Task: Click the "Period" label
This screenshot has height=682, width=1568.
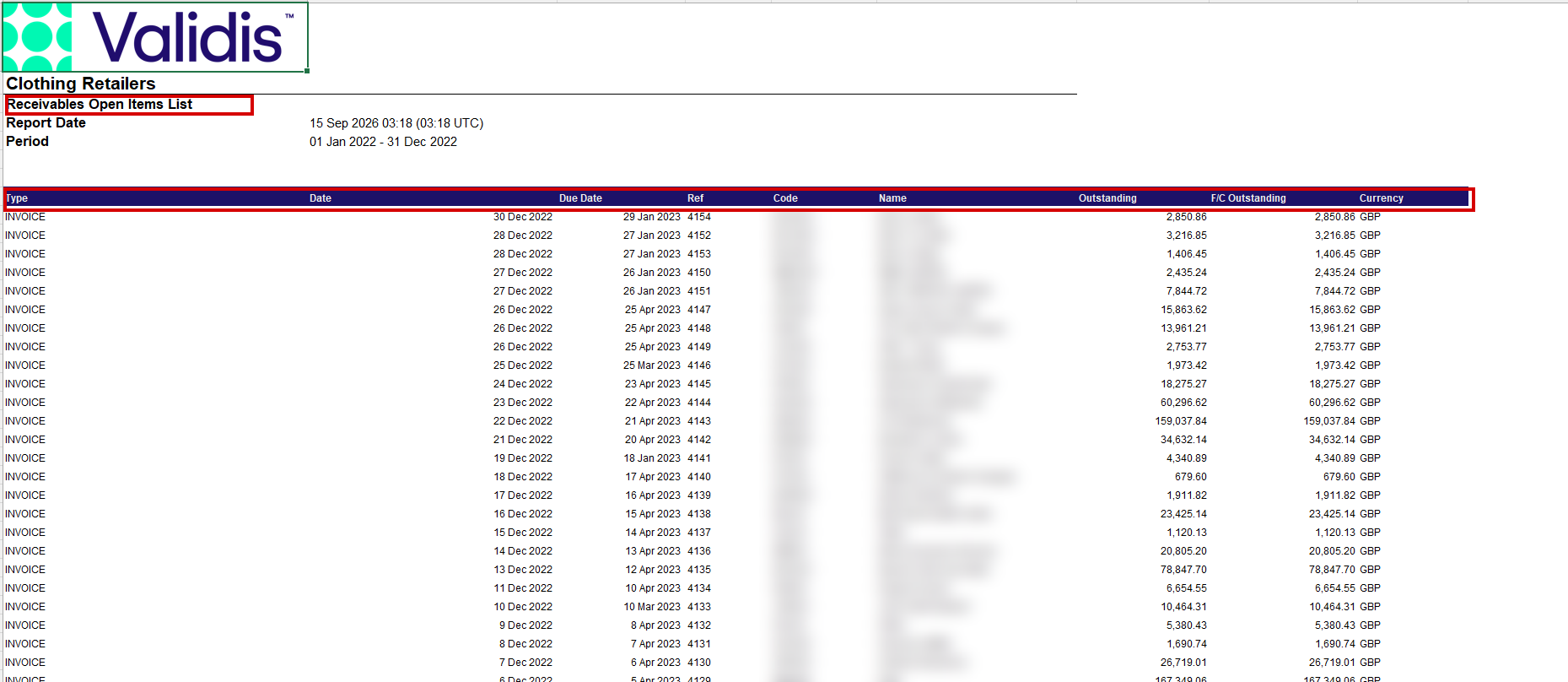Action: pyautogui.click(x=27, y=142)
